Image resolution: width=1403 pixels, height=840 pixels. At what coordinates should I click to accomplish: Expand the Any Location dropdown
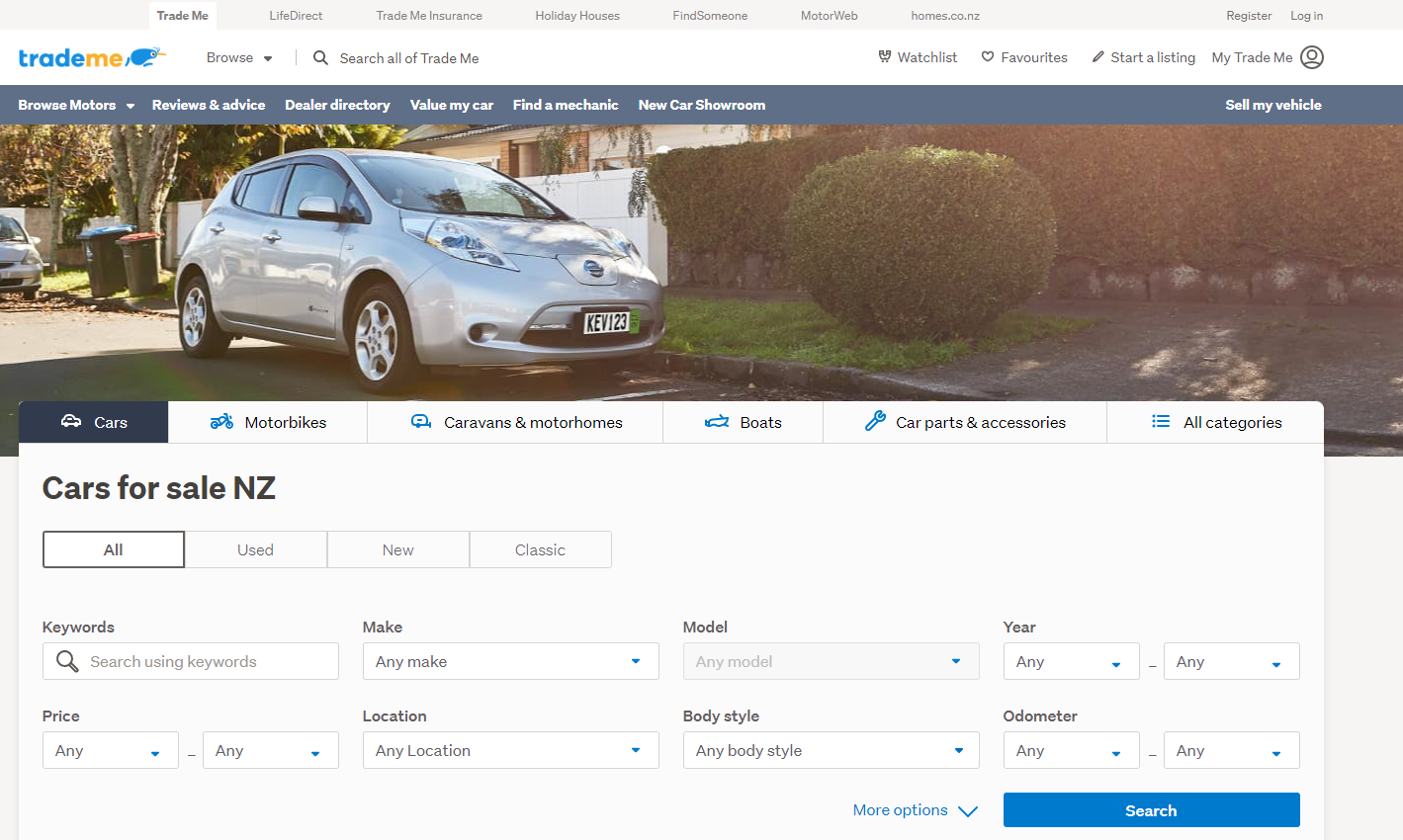pos(510,750)
